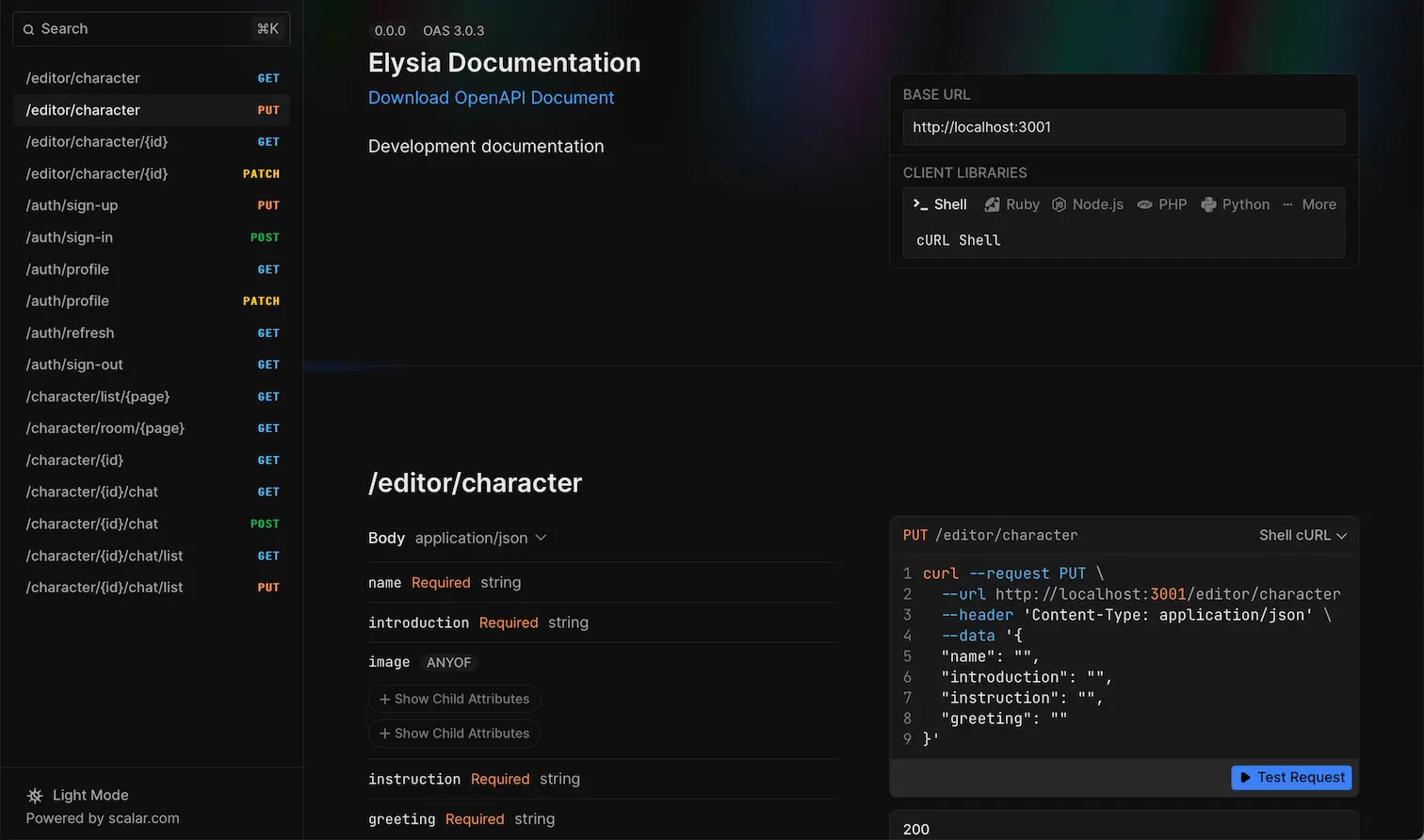1424x840 pixels.
Task: Click inside the BASE URL input field
Action: [x=1123, y=127]
